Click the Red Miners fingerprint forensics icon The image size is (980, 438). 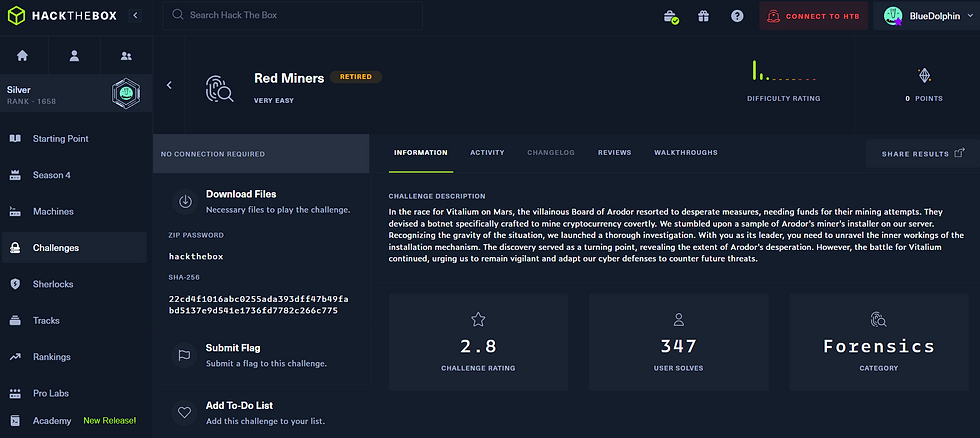coord(219,88)
